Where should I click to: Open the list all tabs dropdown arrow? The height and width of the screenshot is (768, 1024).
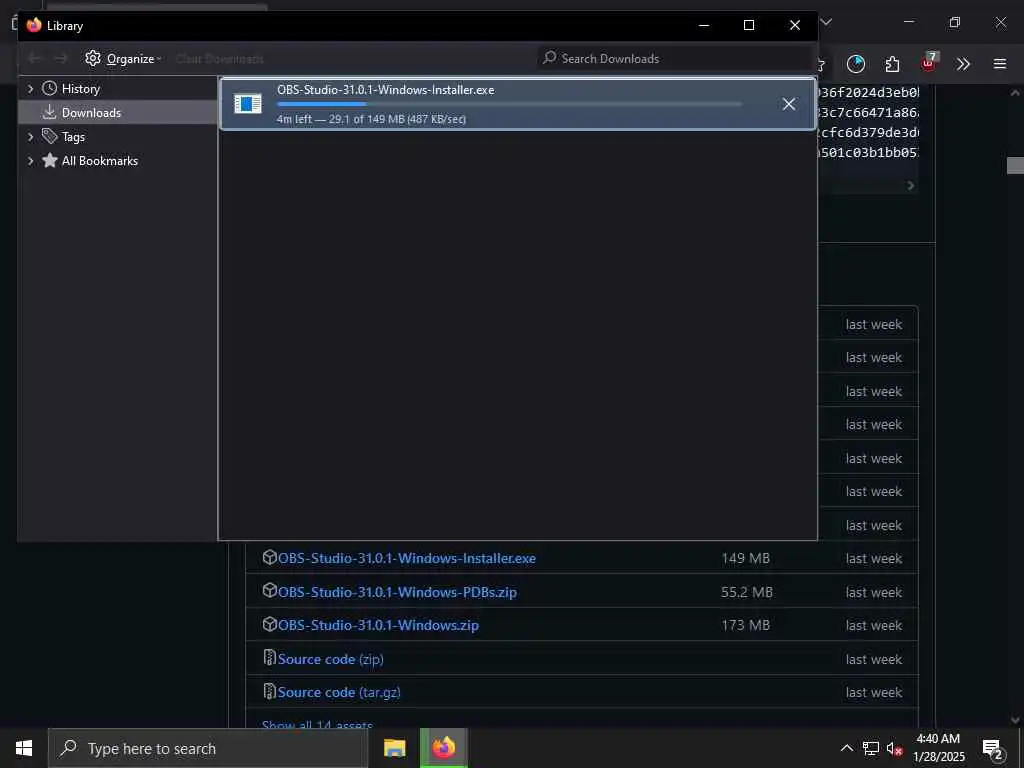[x=826, y=22]
